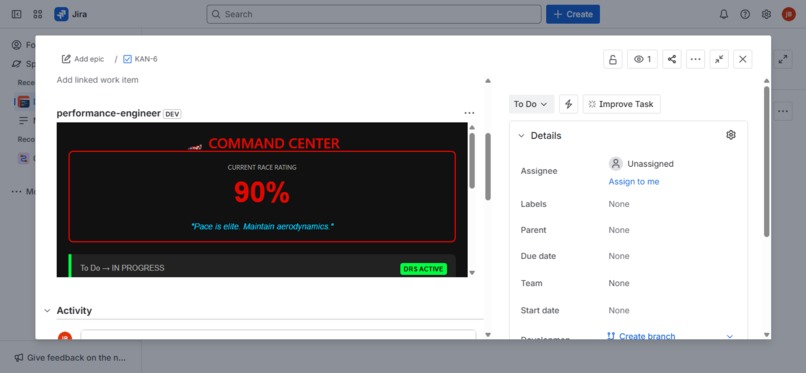The image size is (806, 373).
Task: Click Create branch link
Action: tap(647, 336)
